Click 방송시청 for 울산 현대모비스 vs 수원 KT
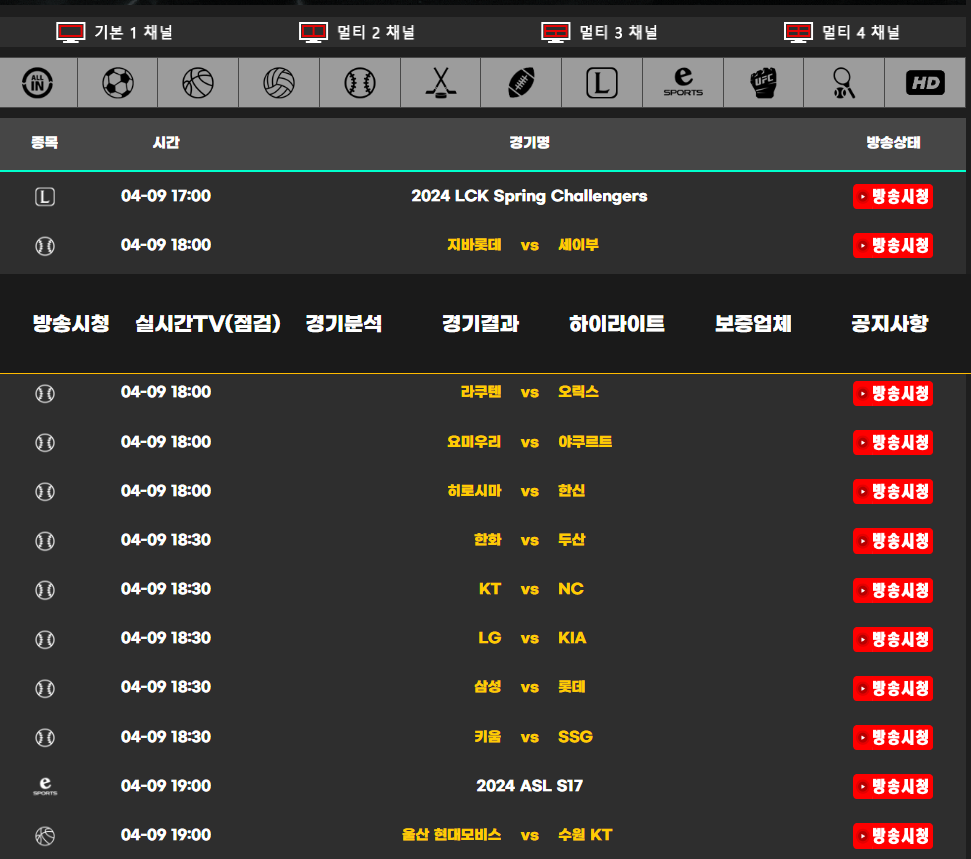 tap(893, 835)
